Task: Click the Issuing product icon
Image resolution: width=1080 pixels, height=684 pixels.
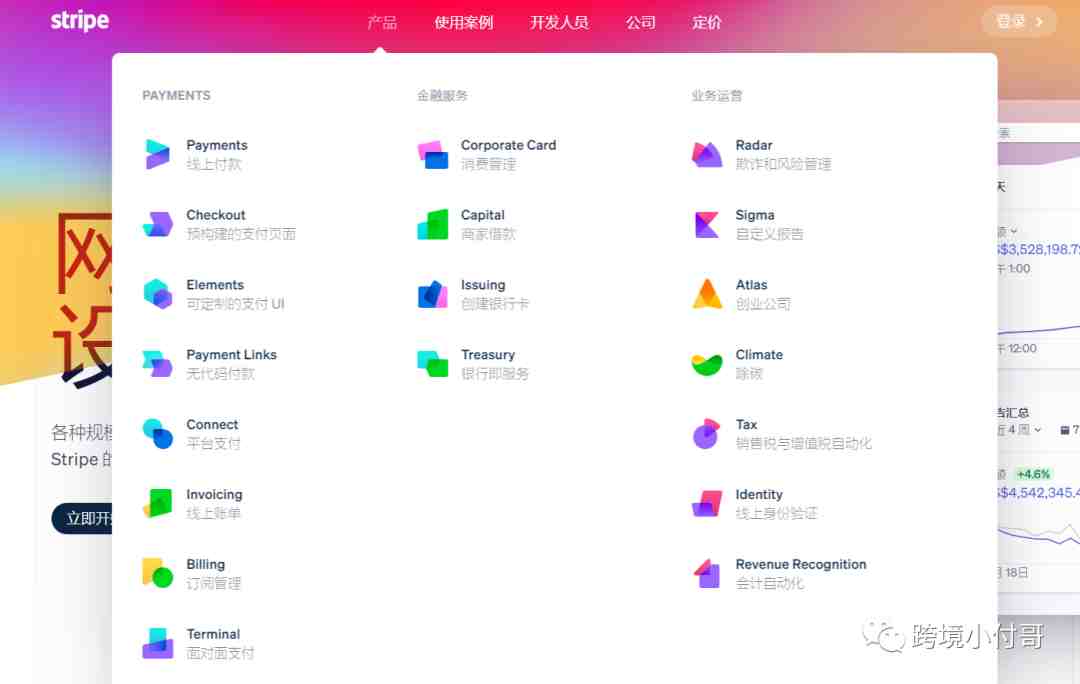Action: (433, 294)
